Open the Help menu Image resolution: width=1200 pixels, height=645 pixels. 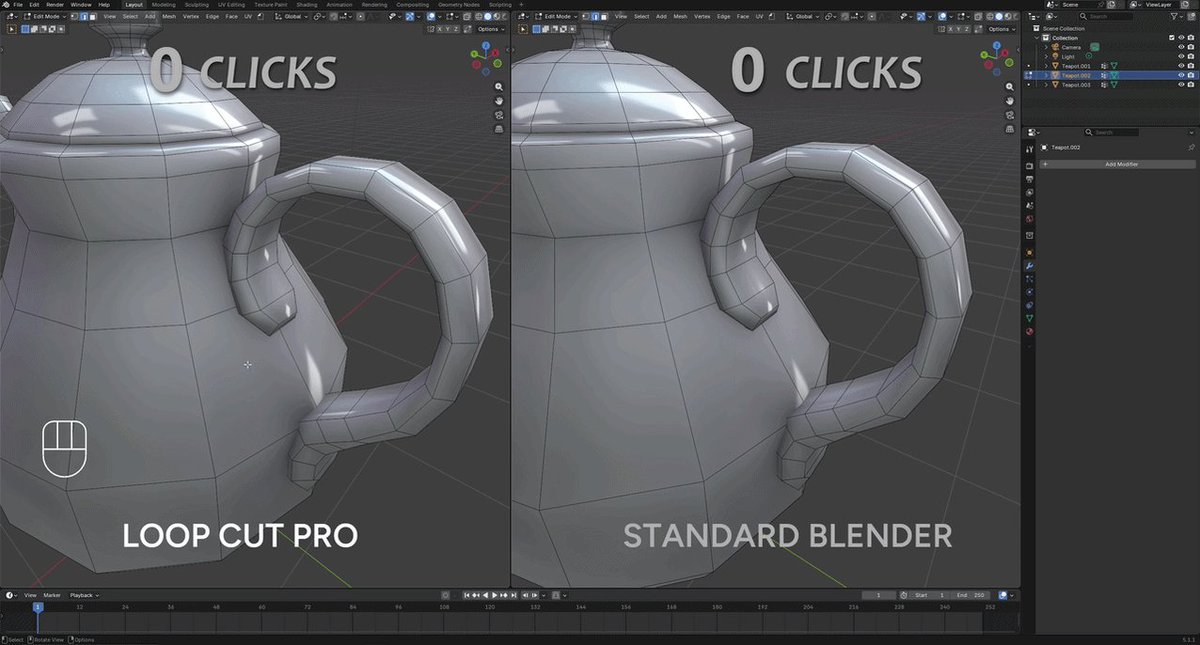point(104,4)
